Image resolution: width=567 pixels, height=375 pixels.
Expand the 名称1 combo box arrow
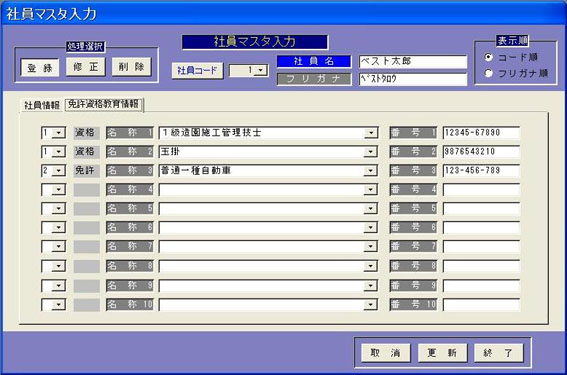[x=371, y=133]
